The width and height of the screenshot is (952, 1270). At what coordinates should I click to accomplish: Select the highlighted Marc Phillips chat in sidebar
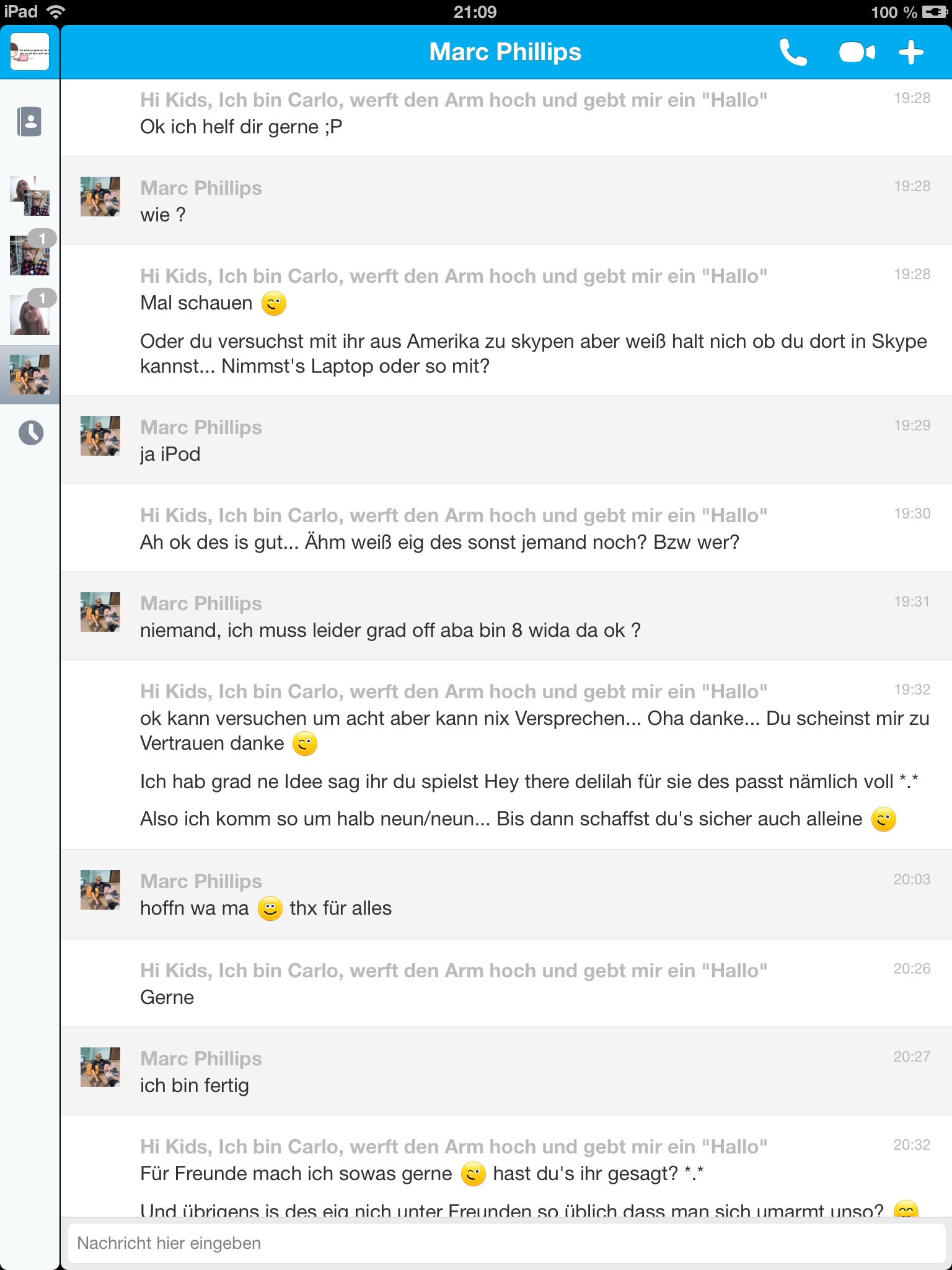click(30, 375)
